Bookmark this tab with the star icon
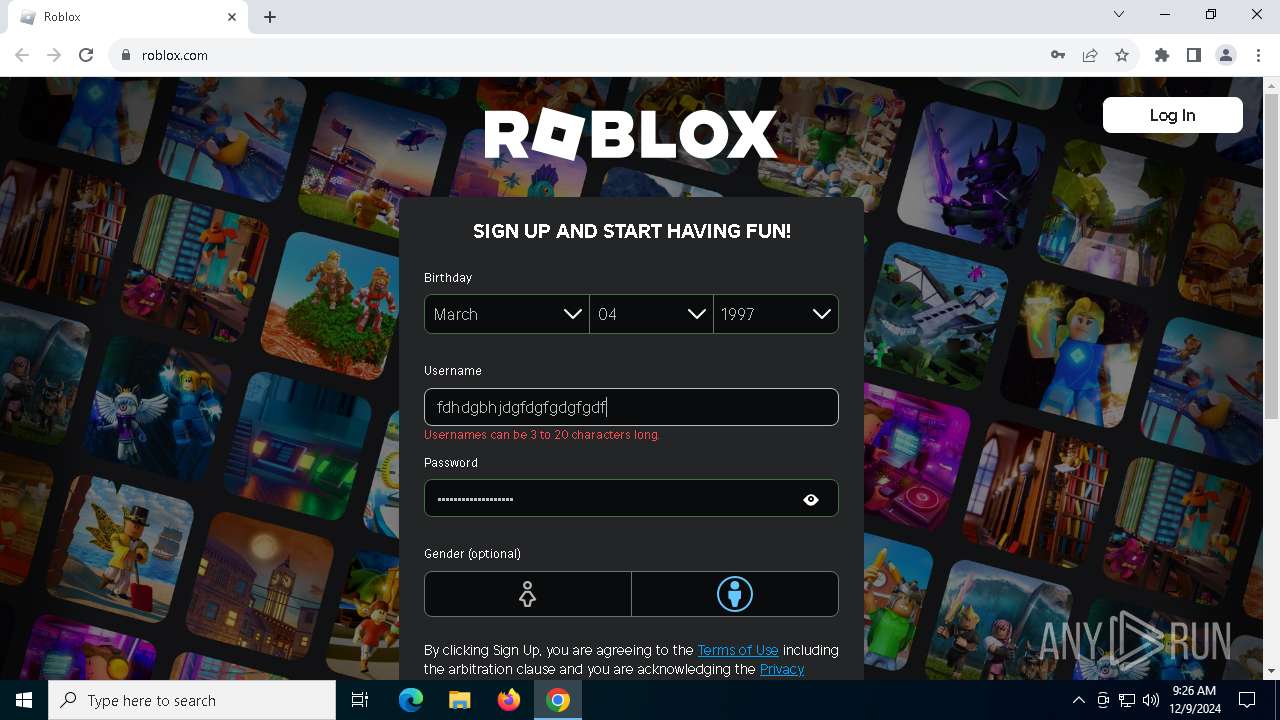1280x720 pixels. pos(1122,55)
